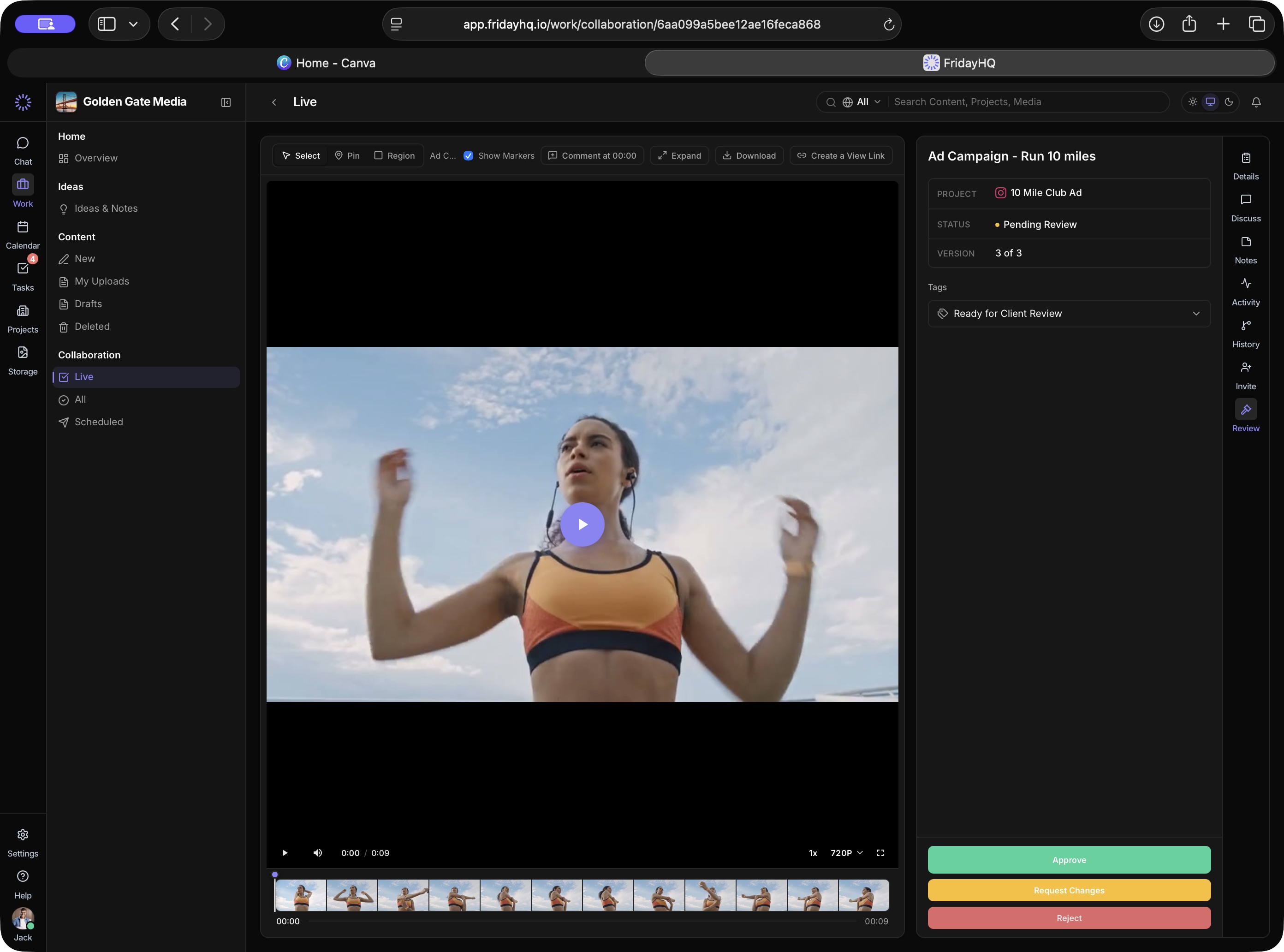This screenshot has width=1284, height=952.
Task: Click the large center play button
Action: (582, 524)
